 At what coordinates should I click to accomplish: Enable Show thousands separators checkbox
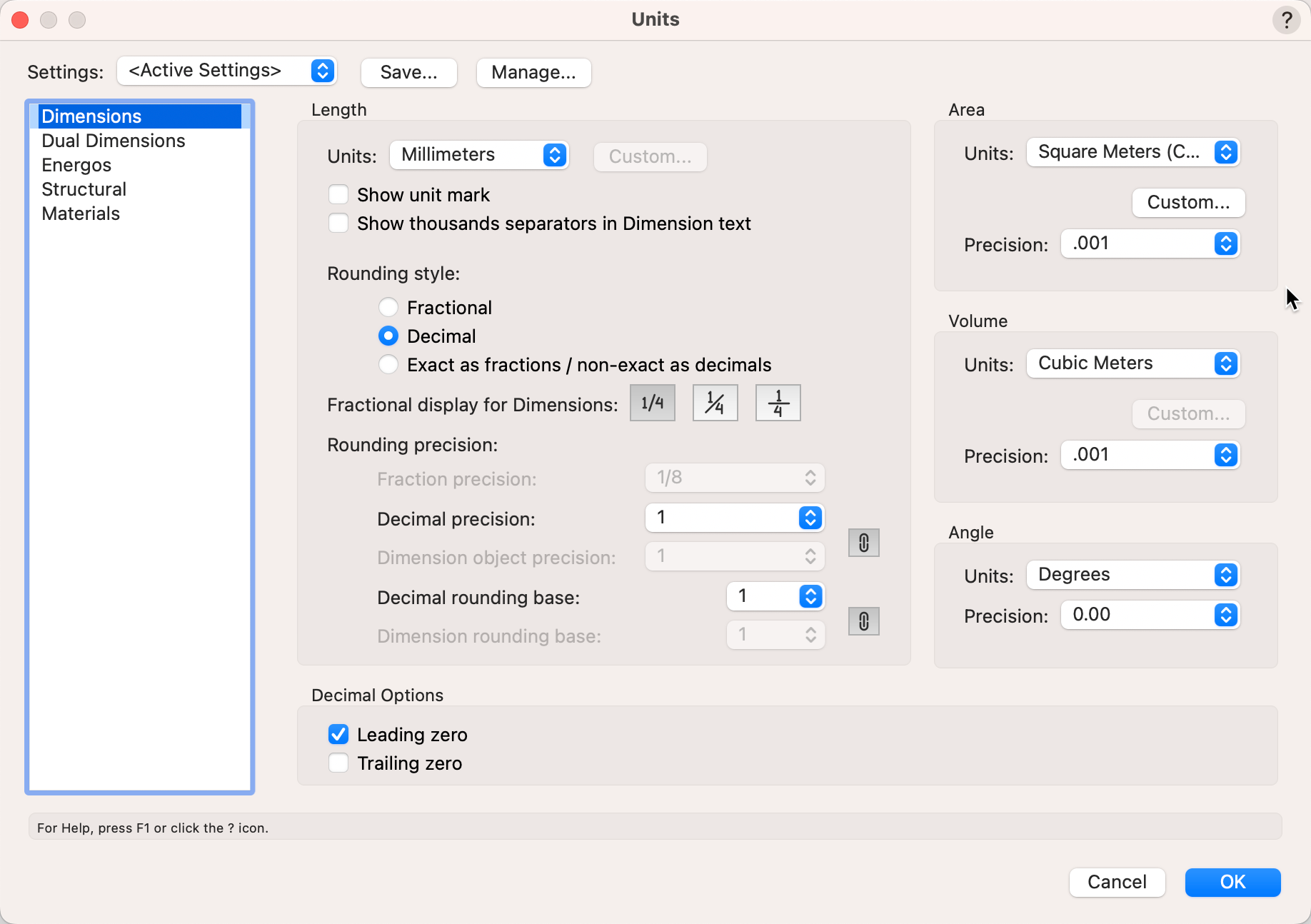coord(338,224)
